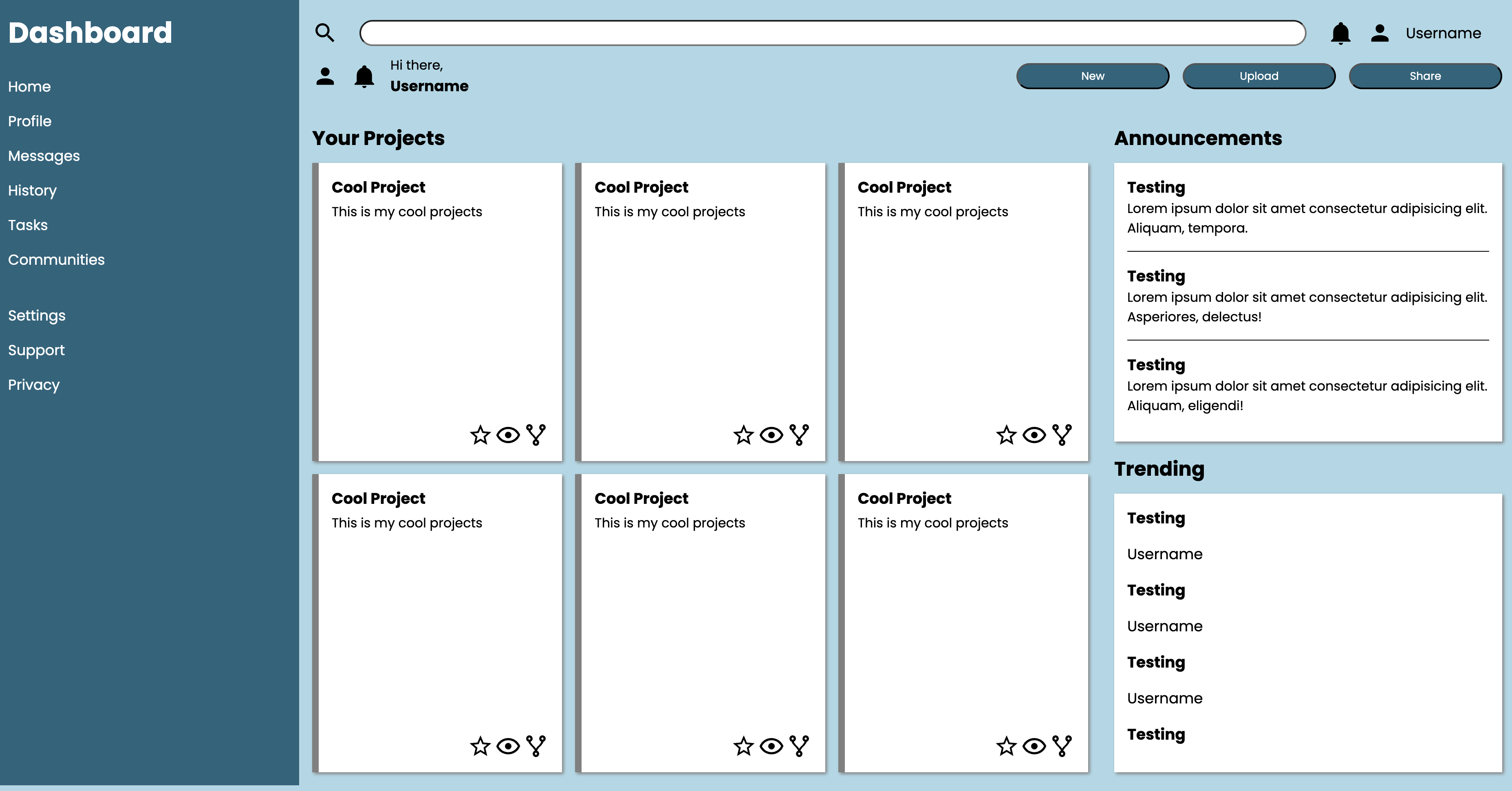Image resolution: width=1512 pixels, height=791 pixels.
Task: Select History from the left sidebar
Action: tap(32, 190)
